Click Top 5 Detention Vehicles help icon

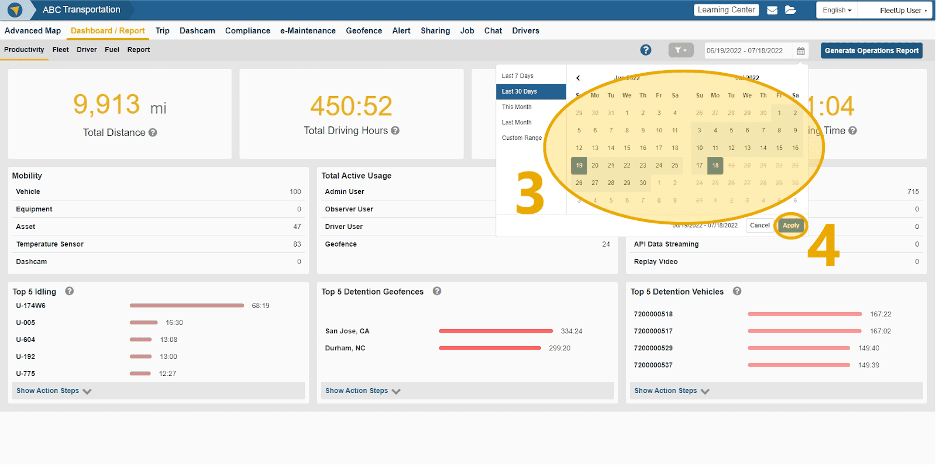point(736,291)
